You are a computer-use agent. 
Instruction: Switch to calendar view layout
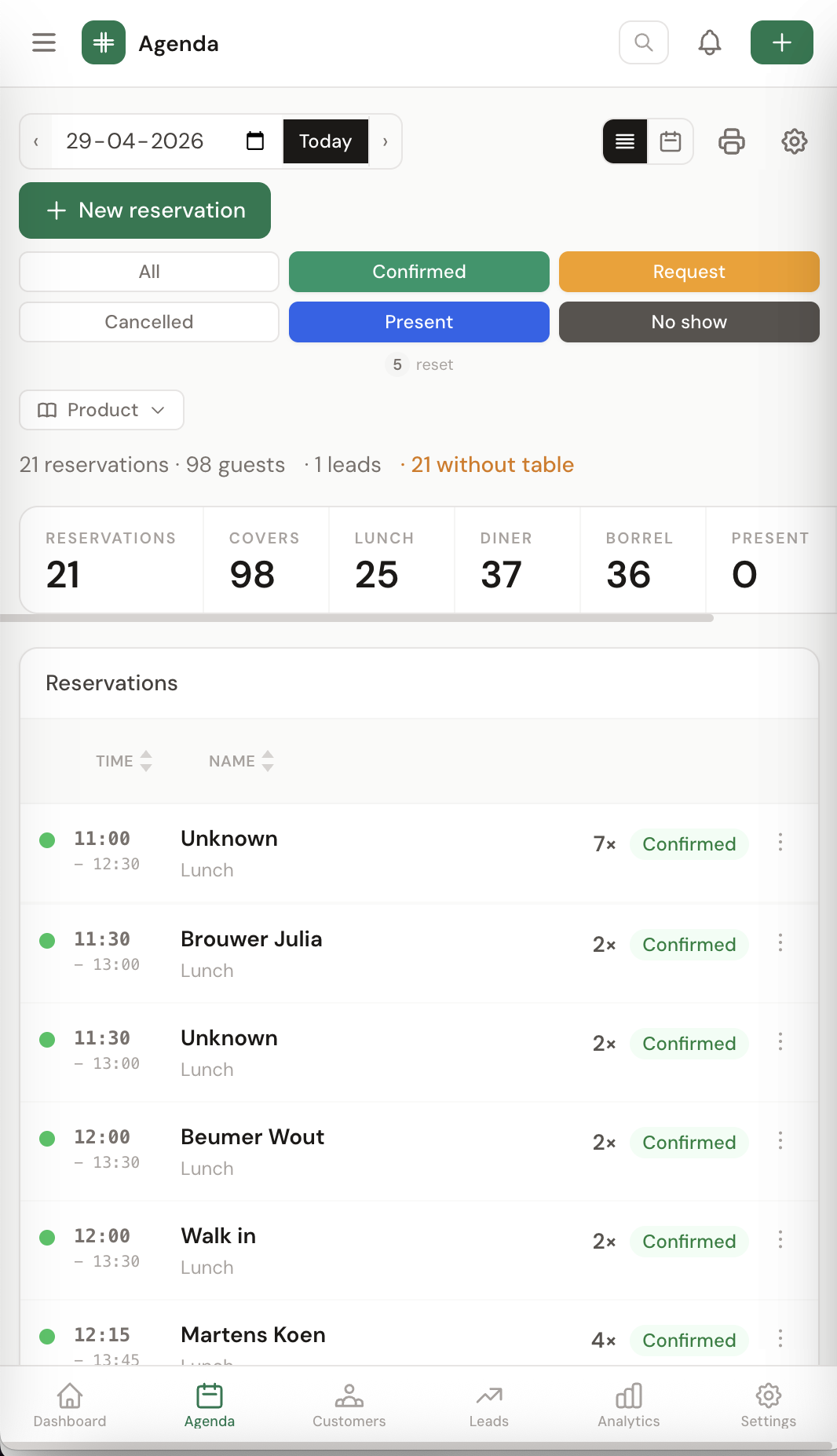(x=669, y=141)
